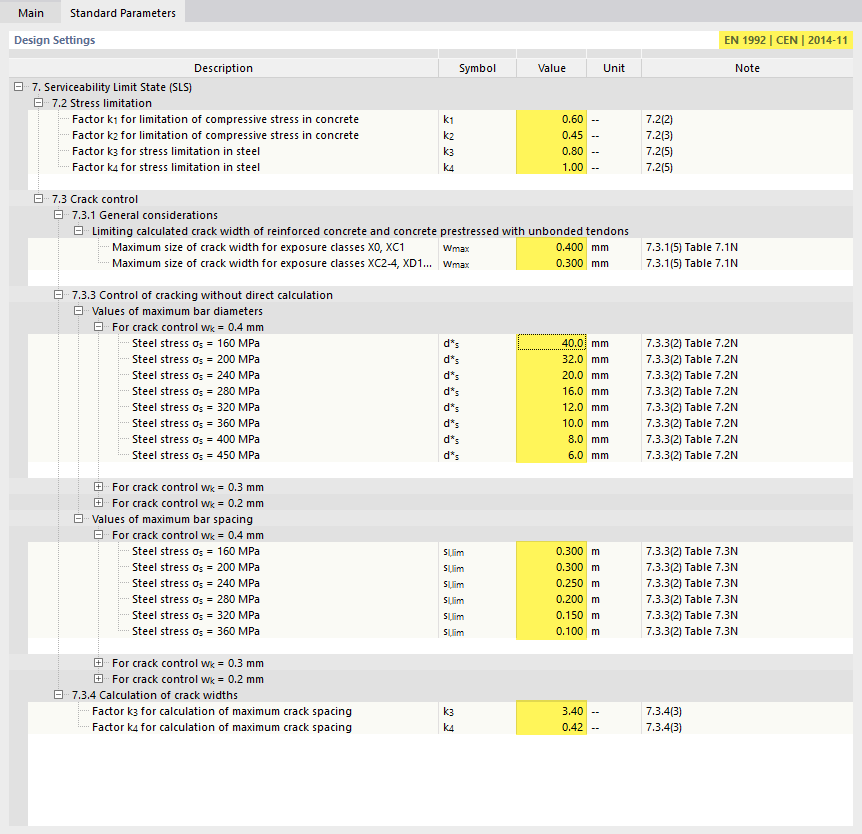Collapse 7.3.4 Calculation of crack widths
862x834 pixels.
(x=58, y=695)
